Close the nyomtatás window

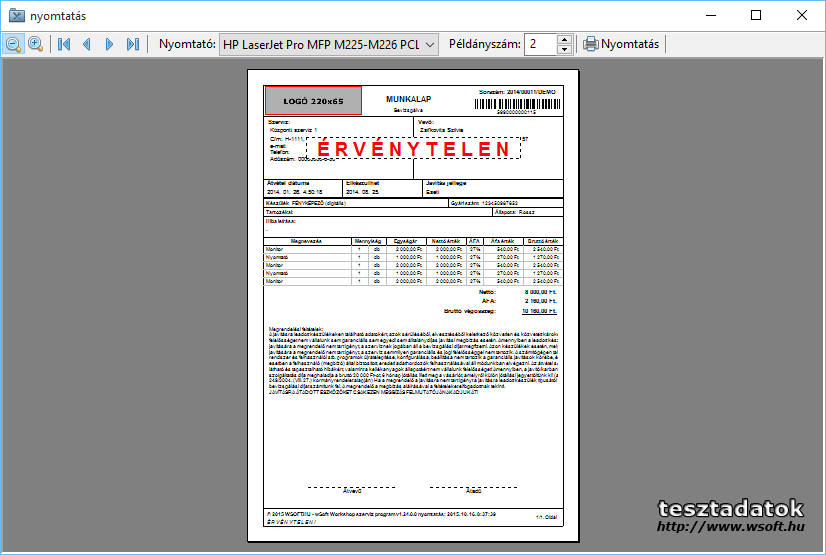point(802,16)
